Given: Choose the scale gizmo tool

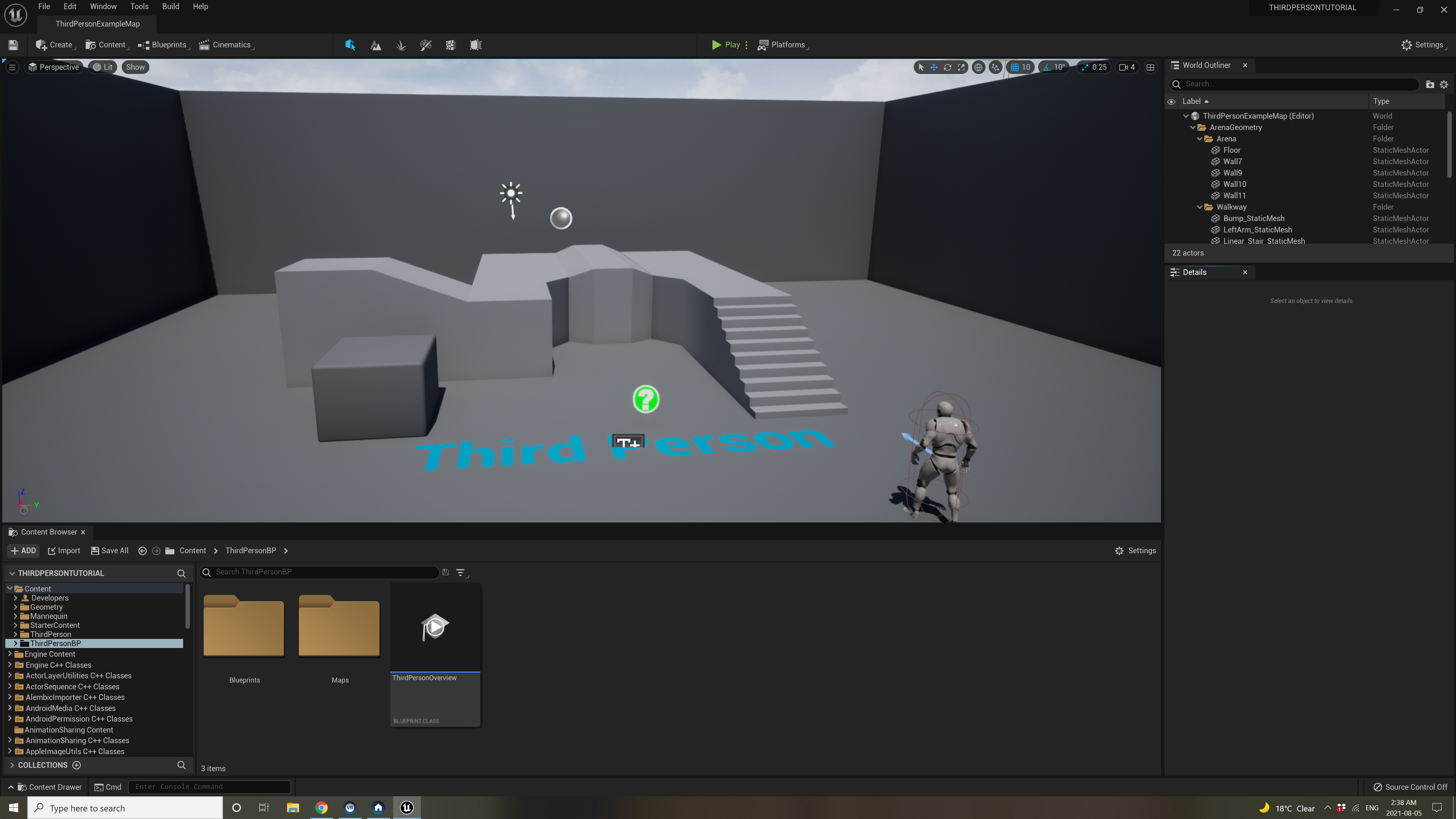Looking at the screenshot, I should (961, 67).
